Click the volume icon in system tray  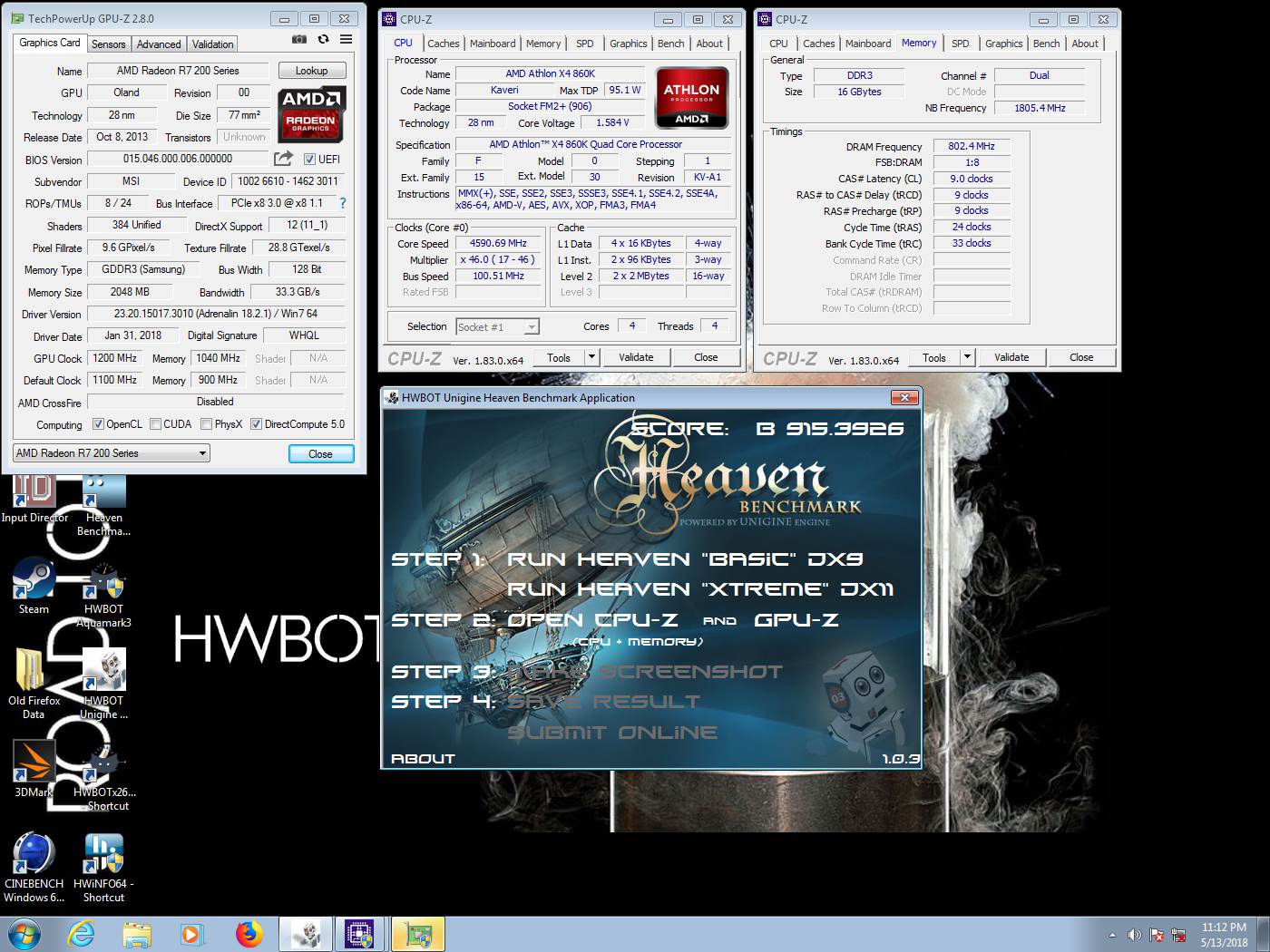click(x=1134, y=935)
